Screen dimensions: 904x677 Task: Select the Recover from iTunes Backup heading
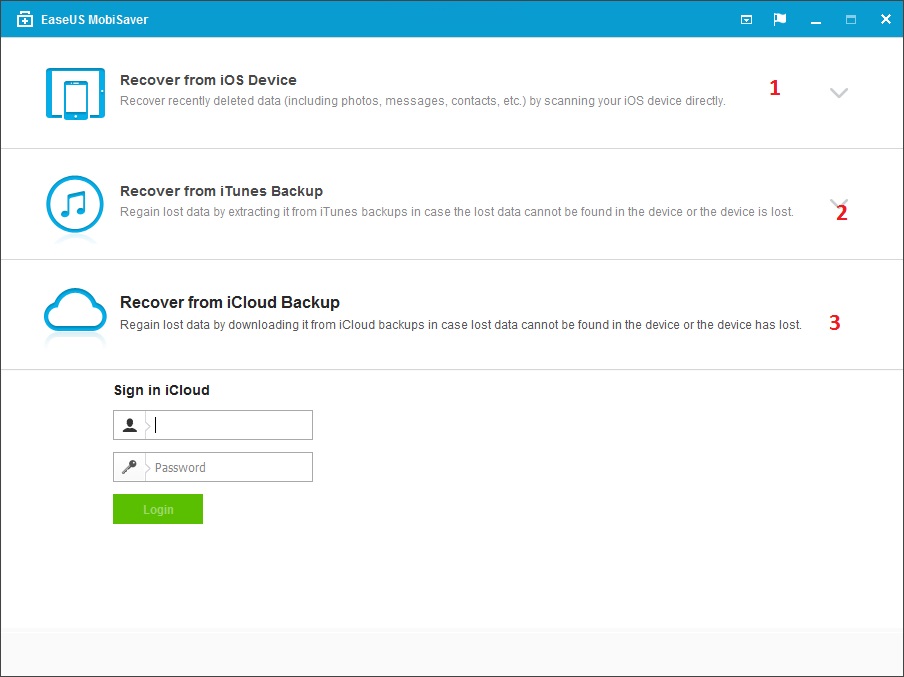click(221, 191)
